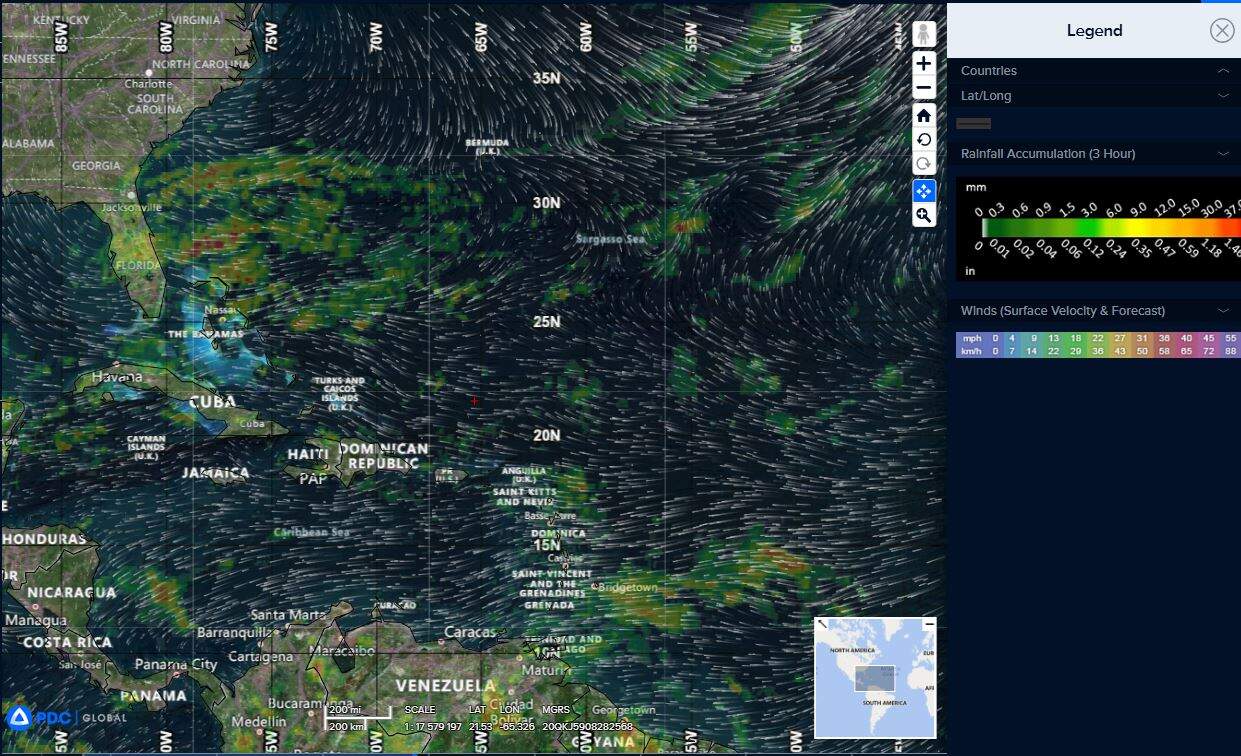Reset map to home extent
Viewport: 1241px width, 756px height.
pos(924,115)
